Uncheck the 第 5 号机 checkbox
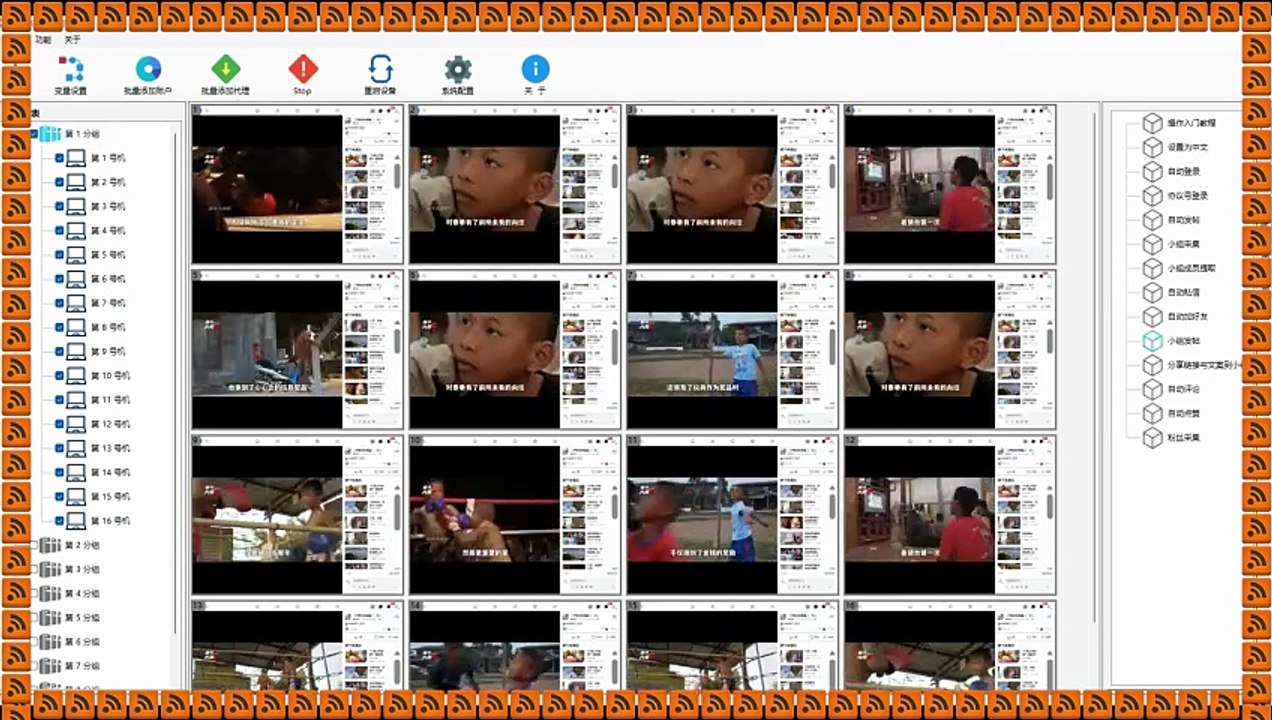The image size is (1272, 720). coord(59,255)
